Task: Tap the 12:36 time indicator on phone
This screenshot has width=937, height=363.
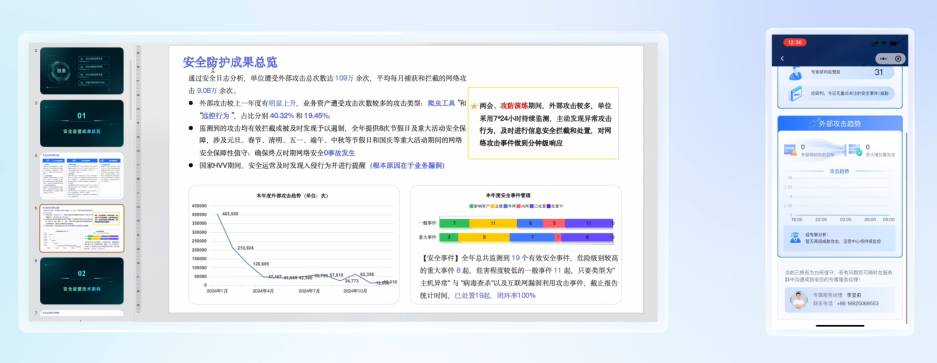Action: click(x=794, y=43)
